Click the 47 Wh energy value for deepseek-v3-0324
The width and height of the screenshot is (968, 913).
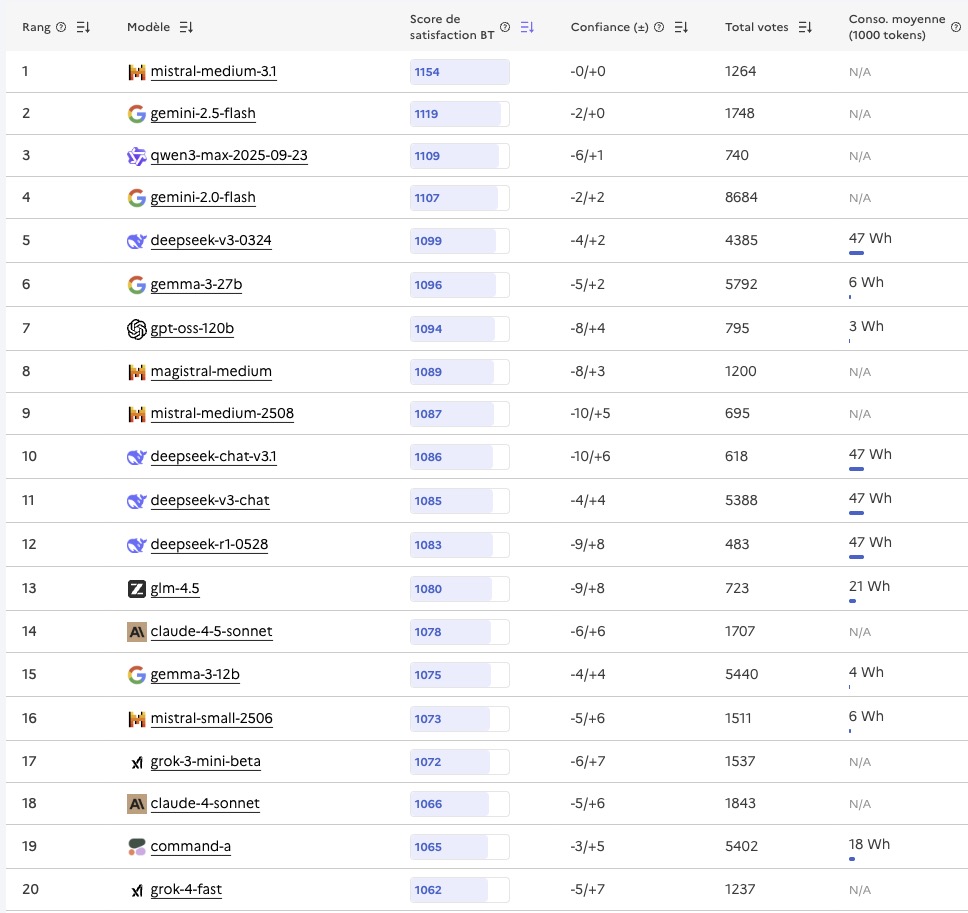point(870,239)
